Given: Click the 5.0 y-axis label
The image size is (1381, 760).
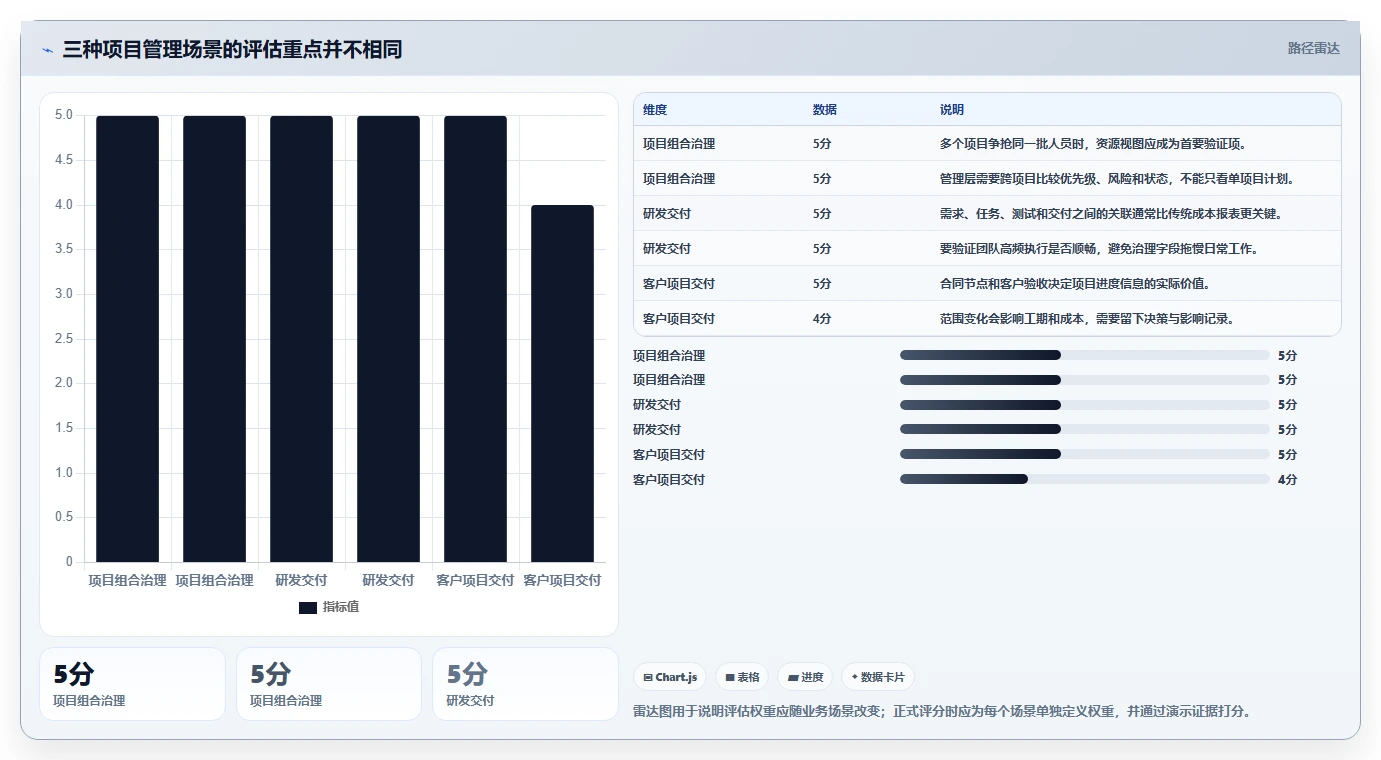Looking at the screenshot, I should [64, 115].
